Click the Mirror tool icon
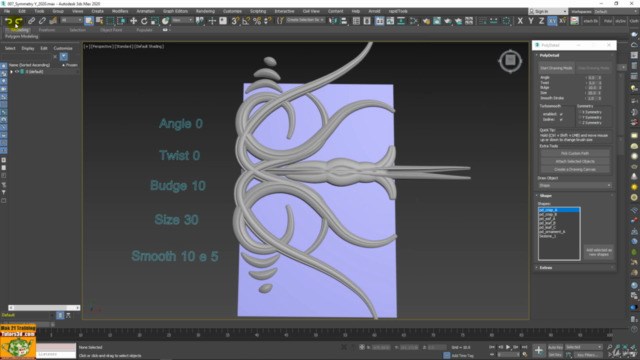The width and height of the screenshot is (640, 360). [x=333, y=21]
